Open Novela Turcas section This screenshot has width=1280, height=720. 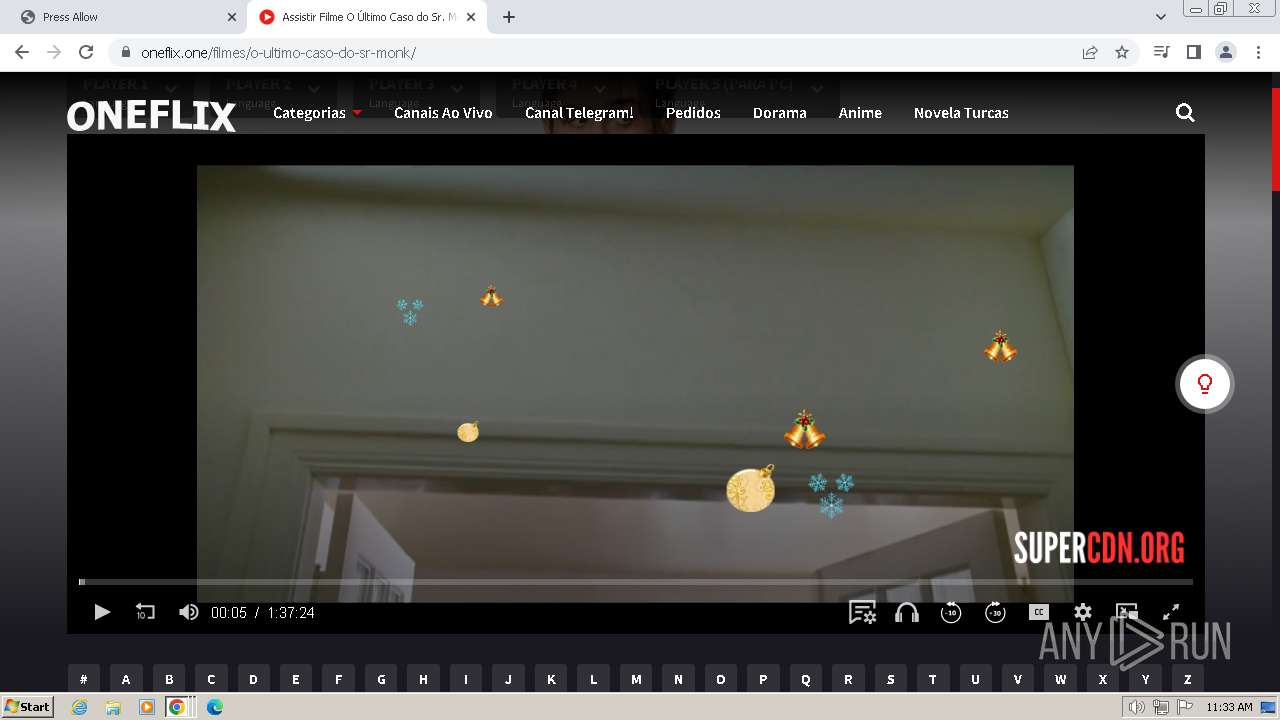click(961, 113)
